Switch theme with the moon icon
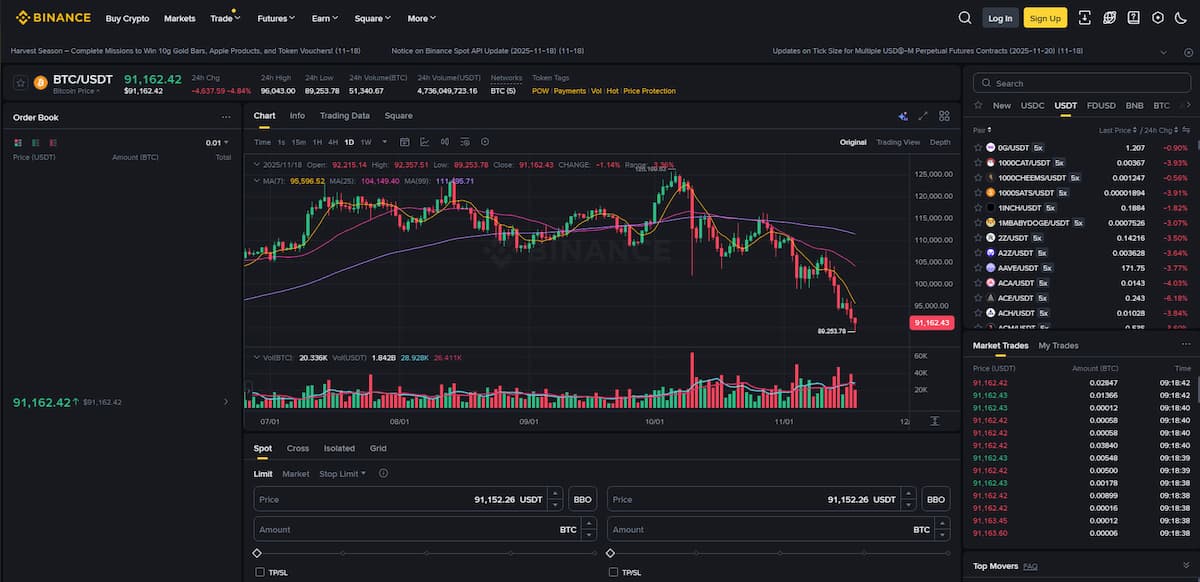Screen dimensions: 1200x582 [1182, 18]
